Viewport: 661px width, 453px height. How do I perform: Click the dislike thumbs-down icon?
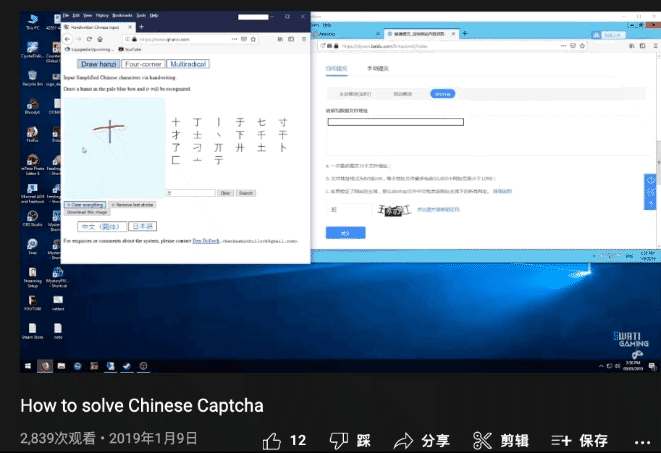(x=338, y=440)
